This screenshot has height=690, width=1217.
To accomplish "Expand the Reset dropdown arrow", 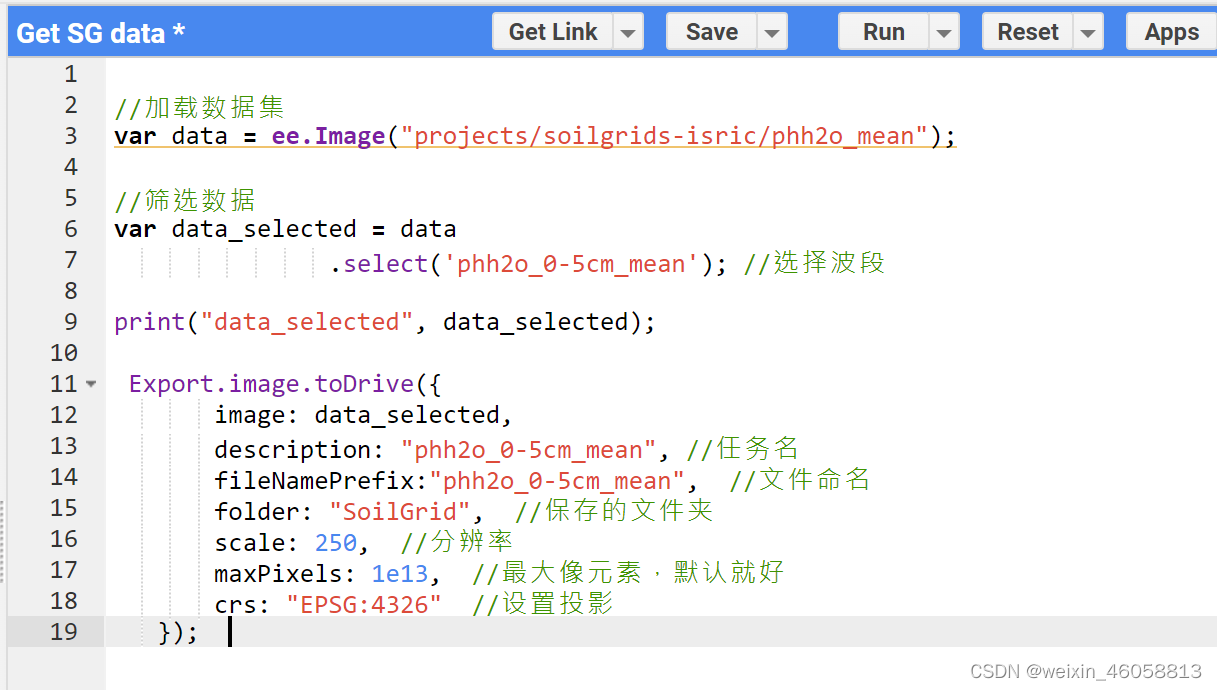I will (1088, 32).
